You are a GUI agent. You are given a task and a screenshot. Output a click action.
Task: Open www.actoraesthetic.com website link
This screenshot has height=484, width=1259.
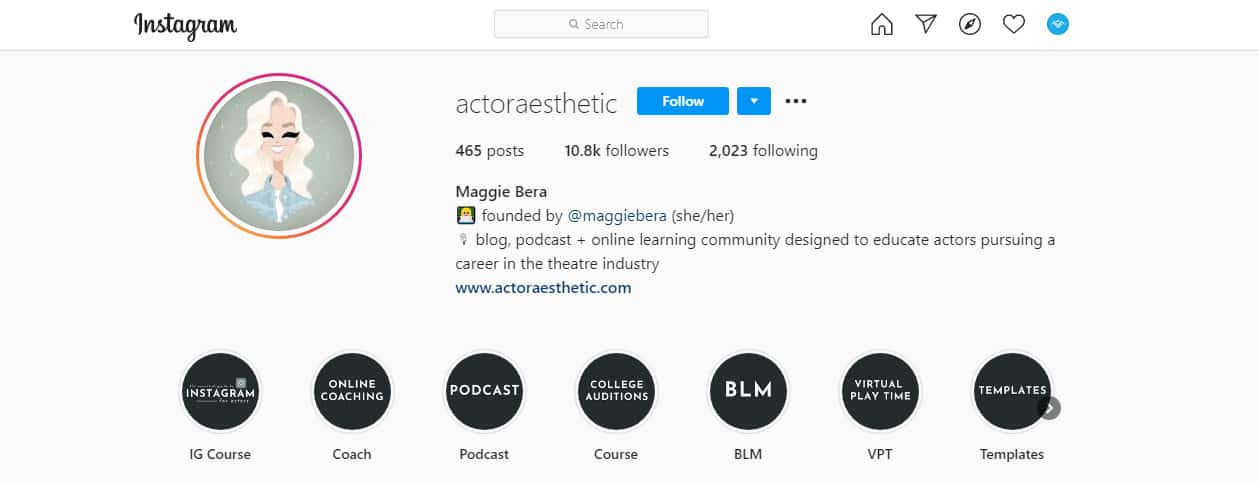coord(543,287)
